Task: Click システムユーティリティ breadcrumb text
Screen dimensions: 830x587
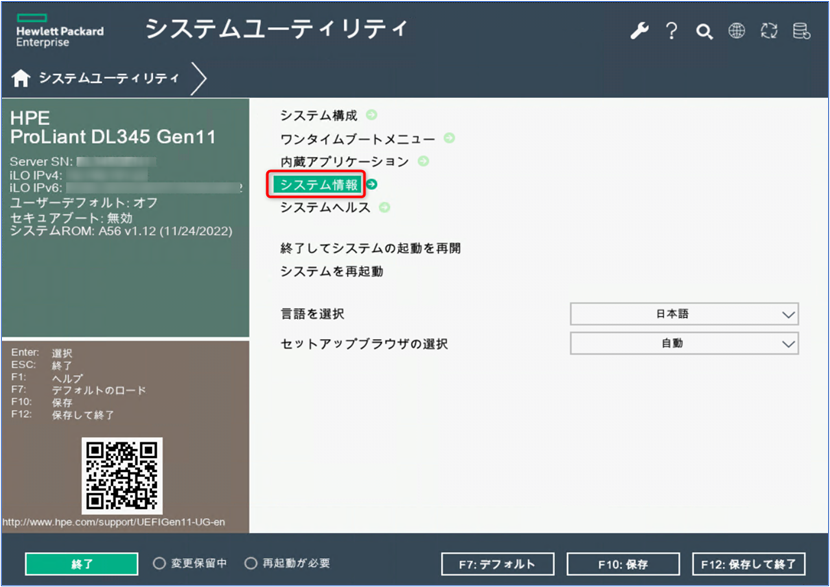Action: coord(109,78)
